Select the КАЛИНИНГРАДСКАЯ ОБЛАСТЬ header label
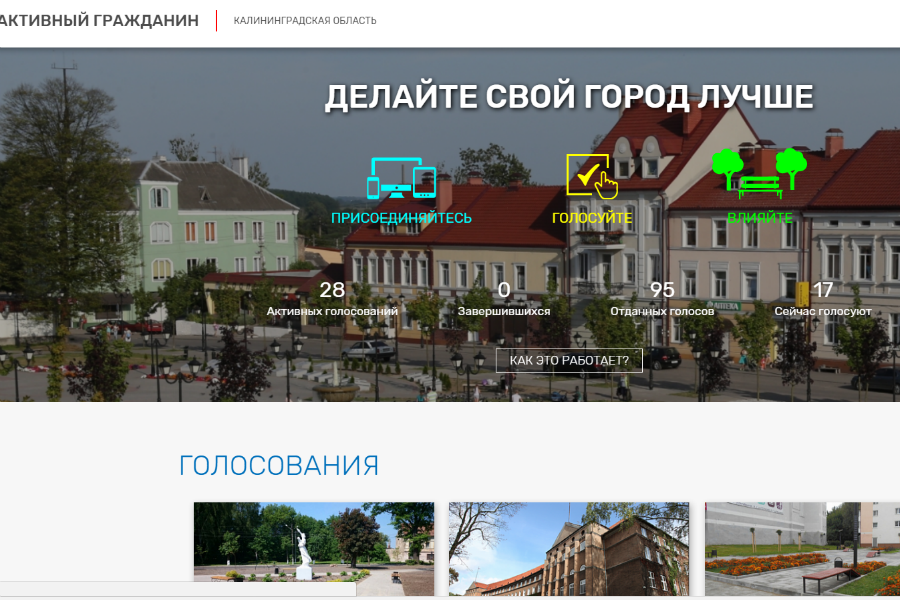Viewport: 900px width, 600px height. (304, 19)
